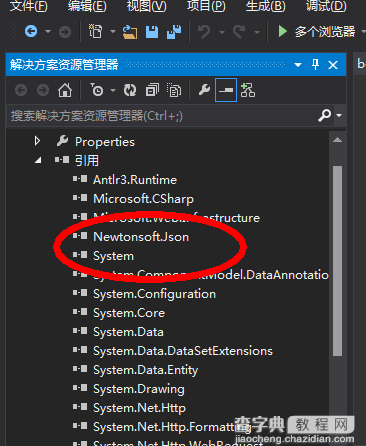Viewport: 366px width, 446px height.
Task: Open the 项目(P) menu
Action: tap(206, 6)
